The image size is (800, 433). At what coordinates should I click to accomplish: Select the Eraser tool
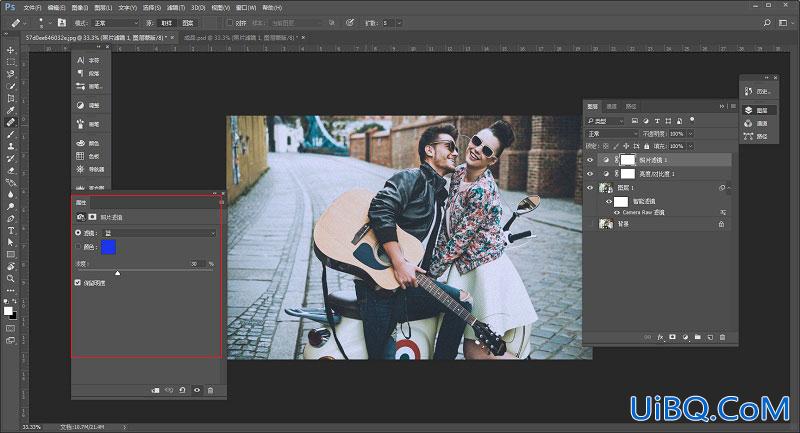(x=11, y=170)
